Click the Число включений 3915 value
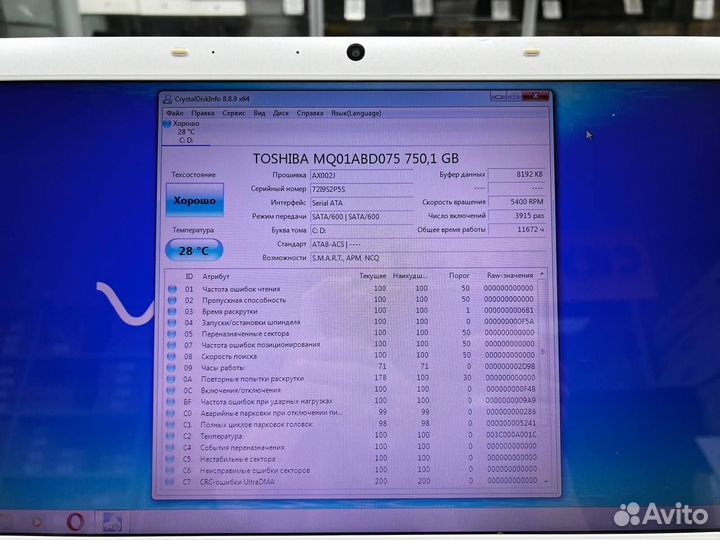720x540 pixels. (x=517, y=215)
